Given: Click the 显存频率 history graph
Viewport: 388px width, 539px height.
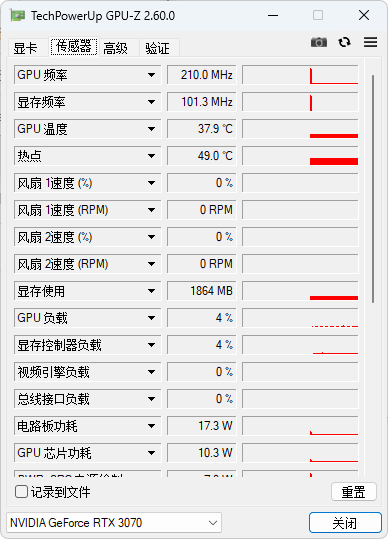Looking at the screenshot, I should coord(300,102).
